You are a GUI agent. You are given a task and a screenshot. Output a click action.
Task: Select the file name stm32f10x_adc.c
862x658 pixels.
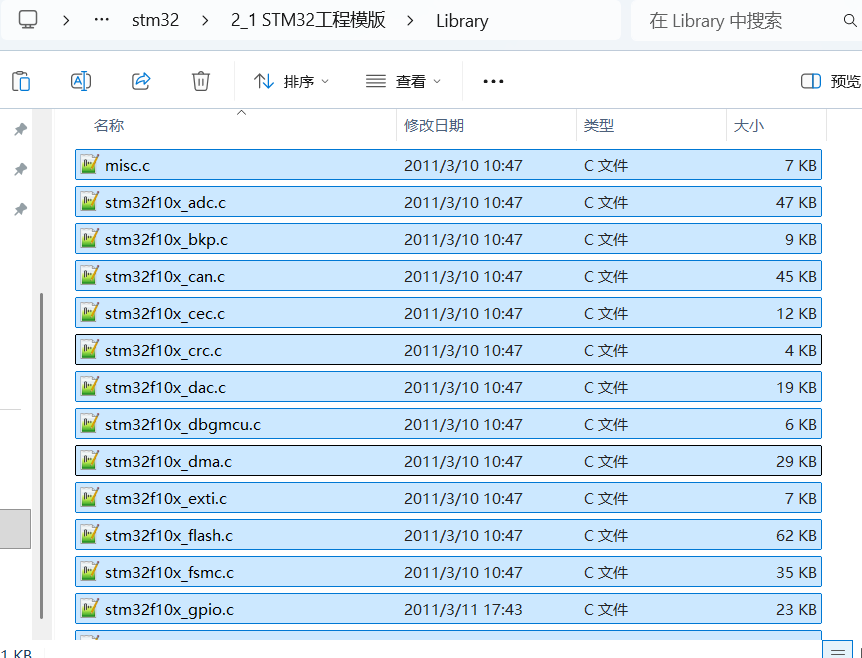pyautogui.click(x=165, y=202)
